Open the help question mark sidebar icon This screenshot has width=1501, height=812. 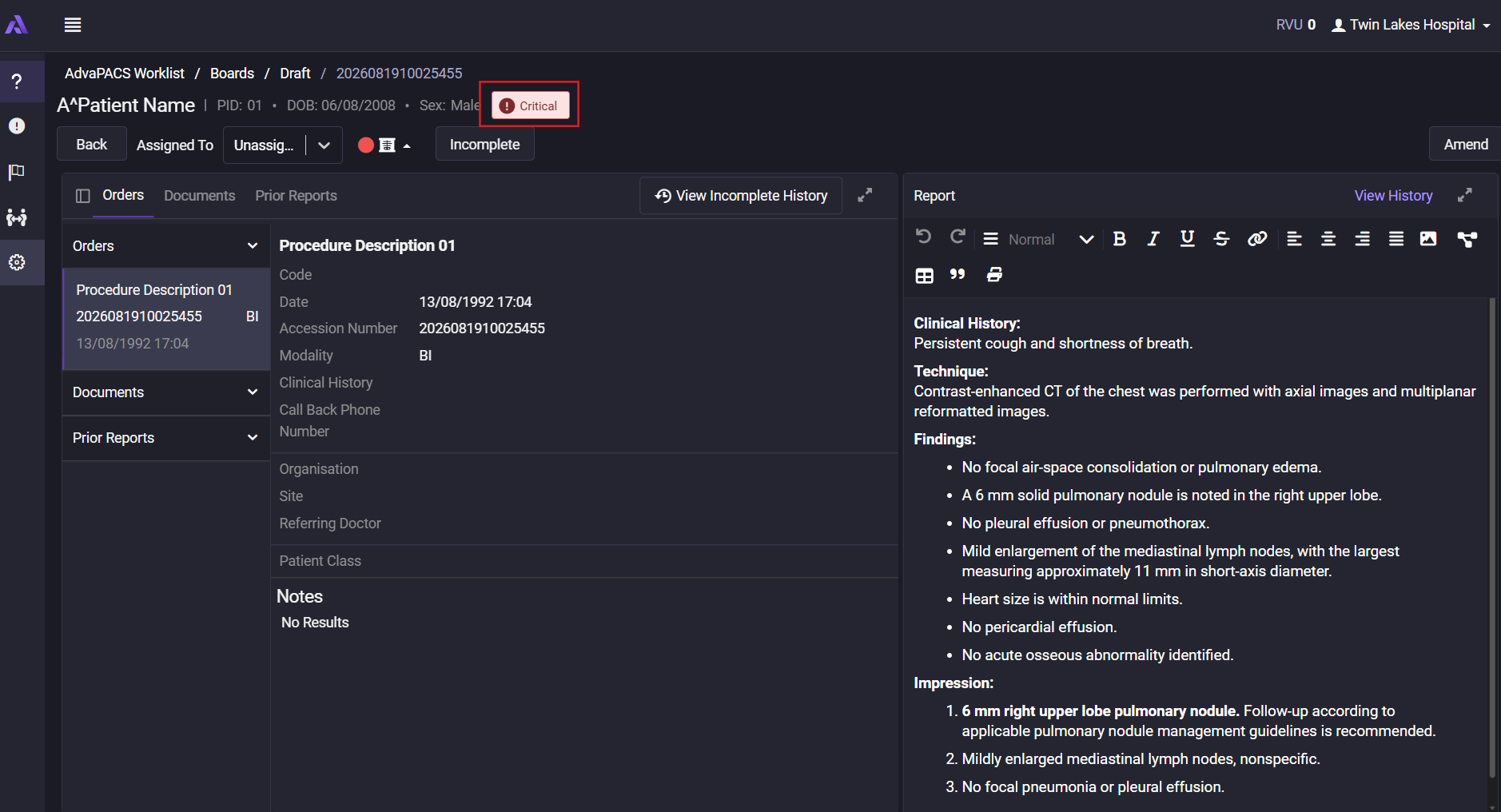click(x=17, y=81)
